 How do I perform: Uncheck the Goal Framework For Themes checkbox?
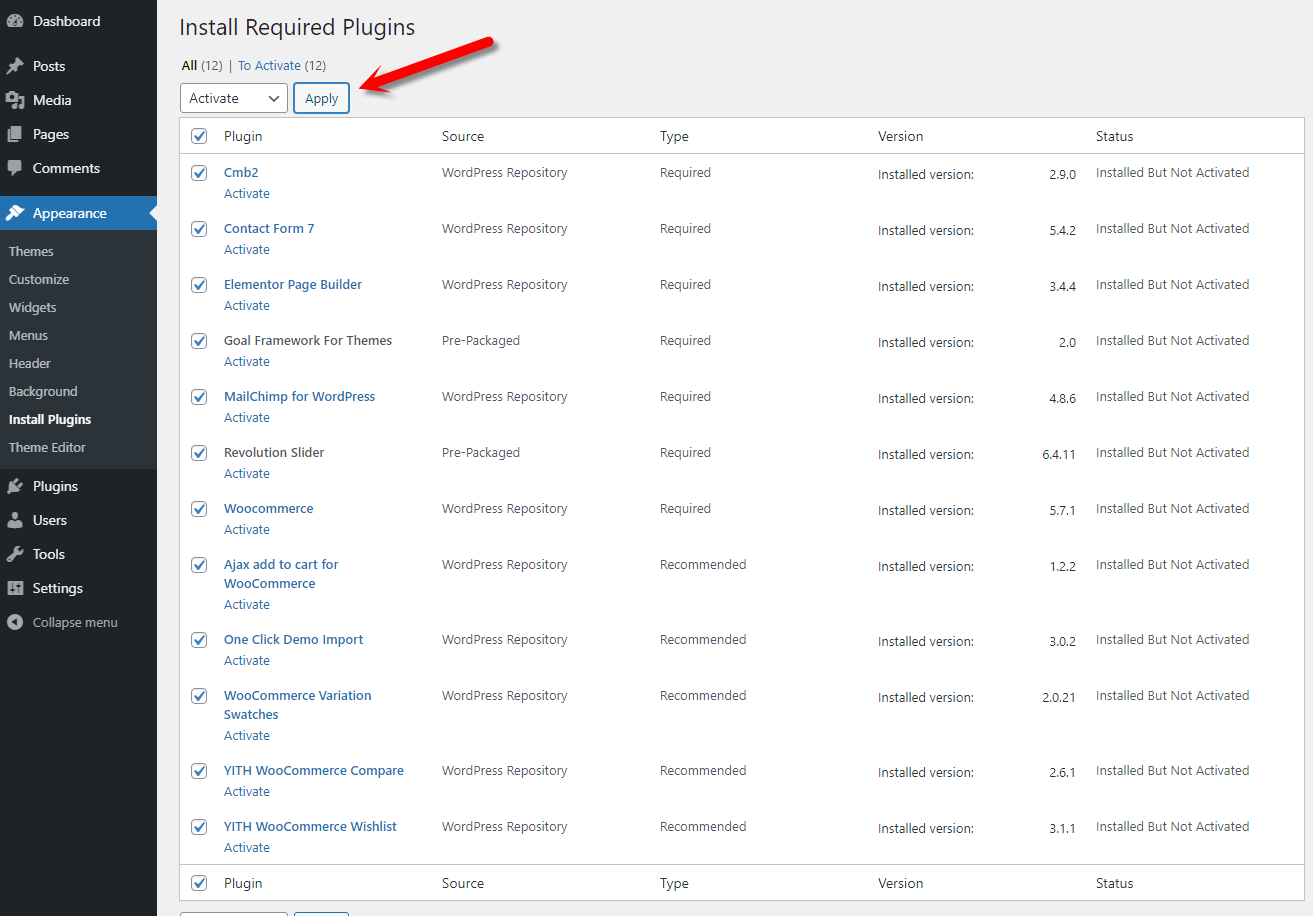(x=199, y=341)
